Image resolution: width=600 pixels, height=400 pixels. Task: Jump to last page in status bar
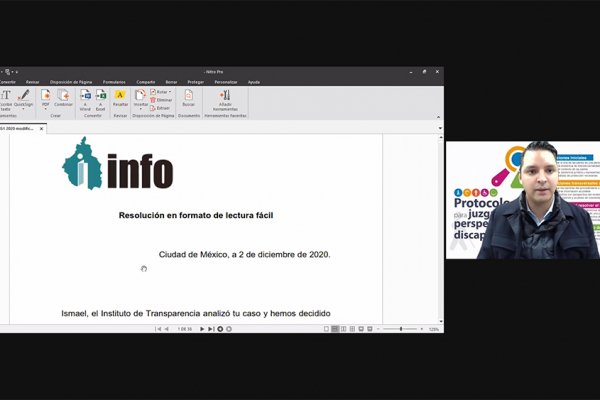211,329
